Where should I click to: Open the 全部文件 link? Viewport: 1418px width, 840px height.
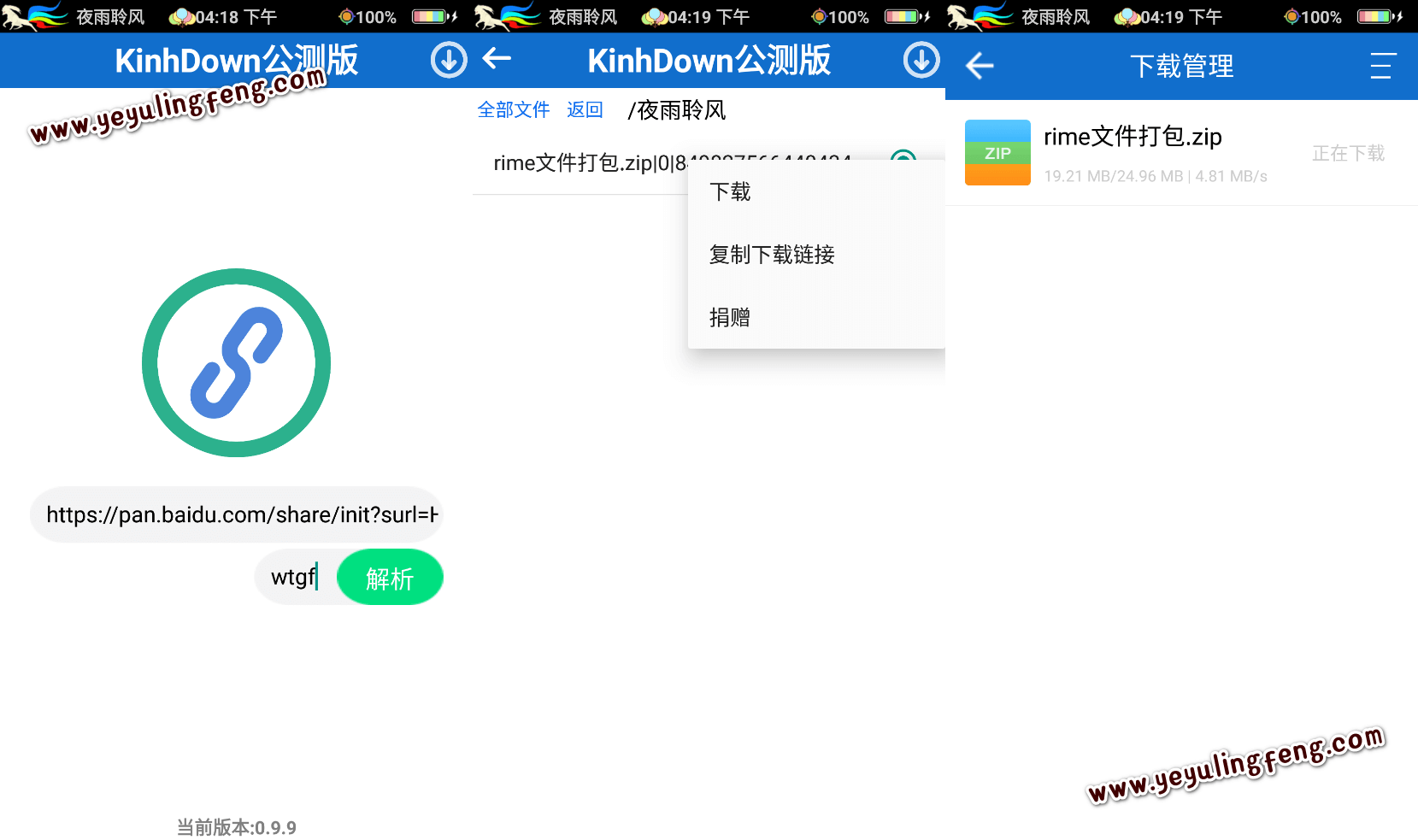point(514,109)
